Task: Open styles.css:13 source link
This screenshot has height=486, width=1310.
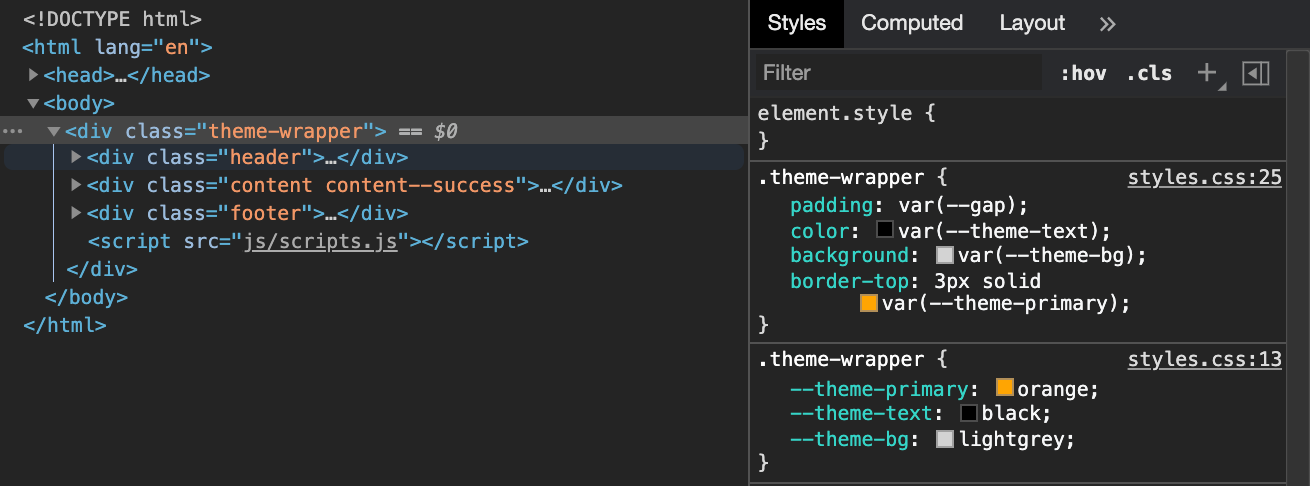Action: click(x=1205, y=360)
